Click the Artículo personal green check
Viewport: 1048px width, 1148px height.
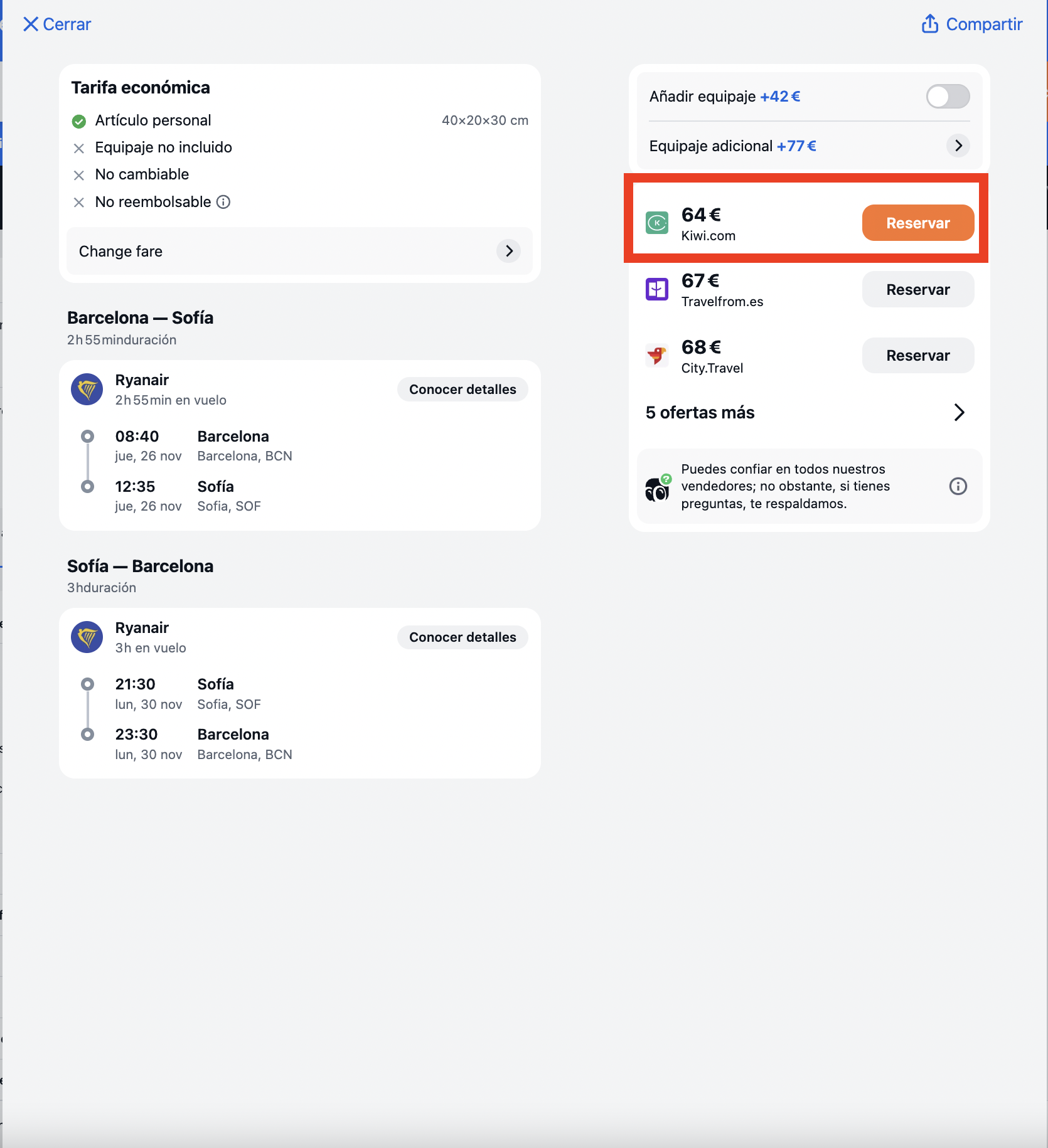(x=78, y=121)
